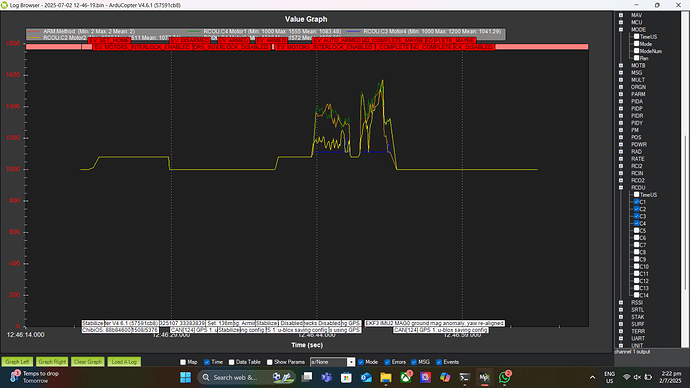This screenshot has height=388, width=690.
Task: Open the Terminal icon in taskbar
Action: tap(464, 377)
